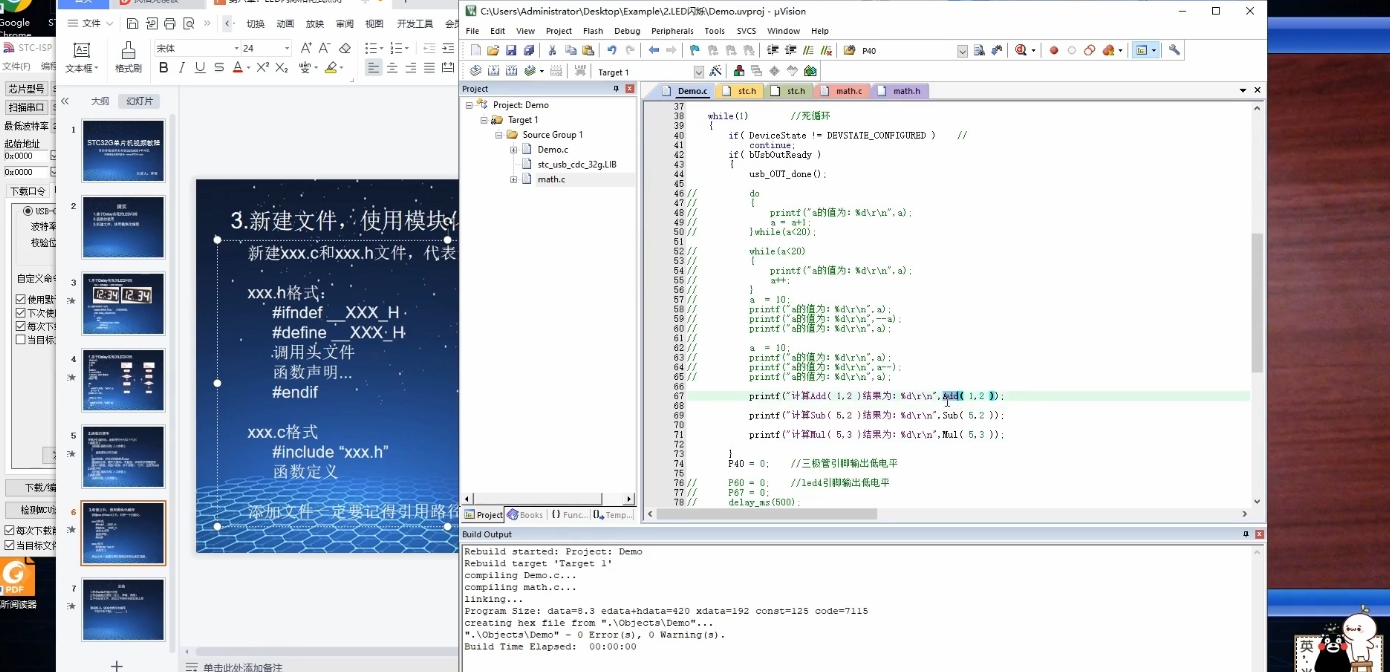Cut selection with the scissors icon
Screen dimensions: 1390x672
pos(552,50)
